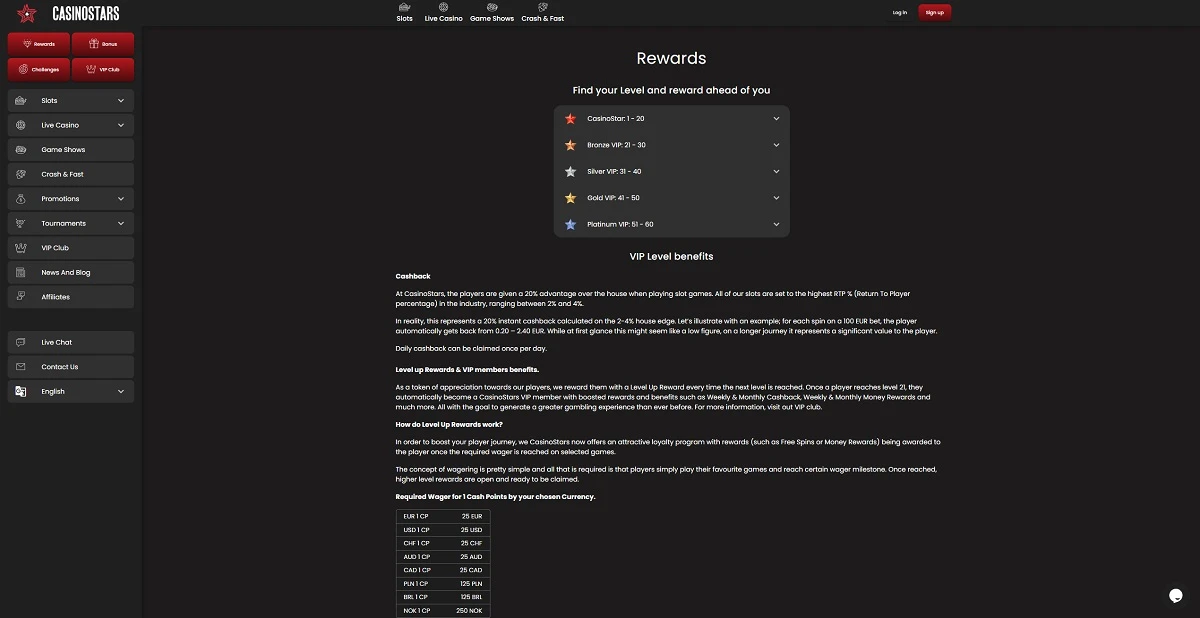Open the red VIP Club tile
Viewport: 1200px width, 618px height.
(x=103, y=70)
